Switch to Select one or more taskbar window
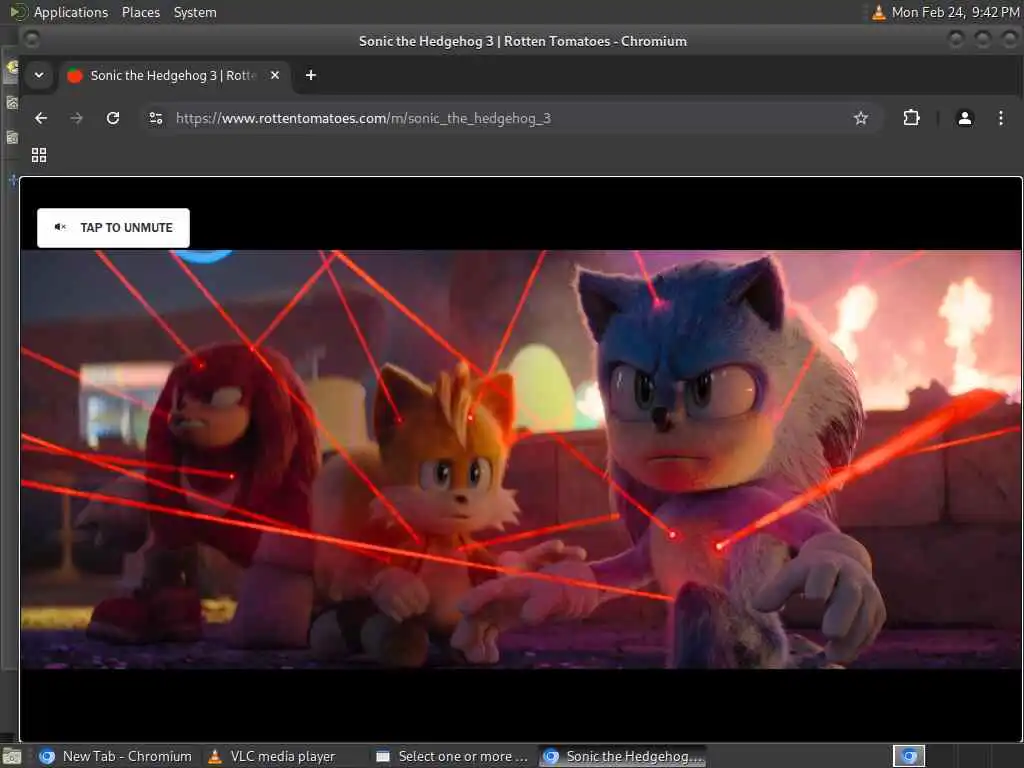Image resolution: width=1024 pixels, height=768 pixels. click(453, 756)
